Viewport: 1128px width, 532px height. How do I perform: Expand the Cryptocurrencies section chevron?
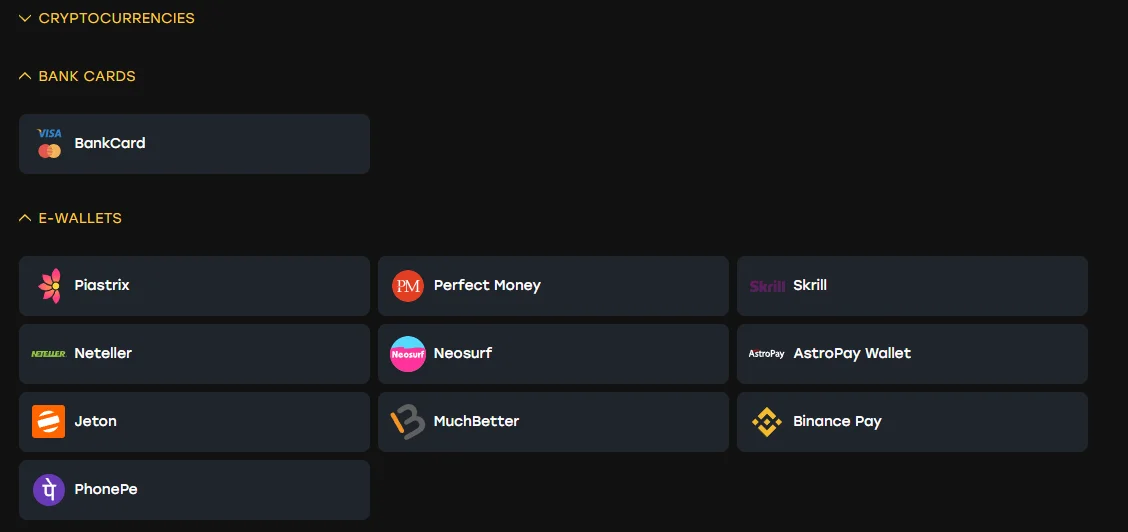click(x=25, y=18)
